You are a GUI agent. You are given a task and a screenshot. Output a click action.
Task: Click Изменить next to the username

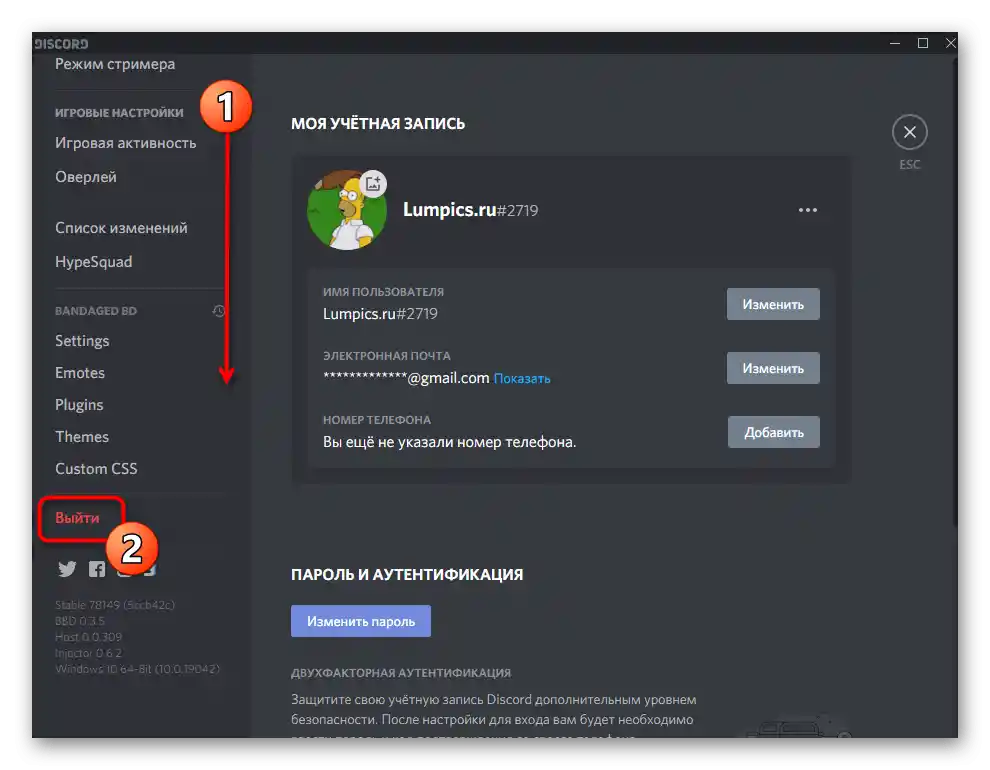(773, 304)
